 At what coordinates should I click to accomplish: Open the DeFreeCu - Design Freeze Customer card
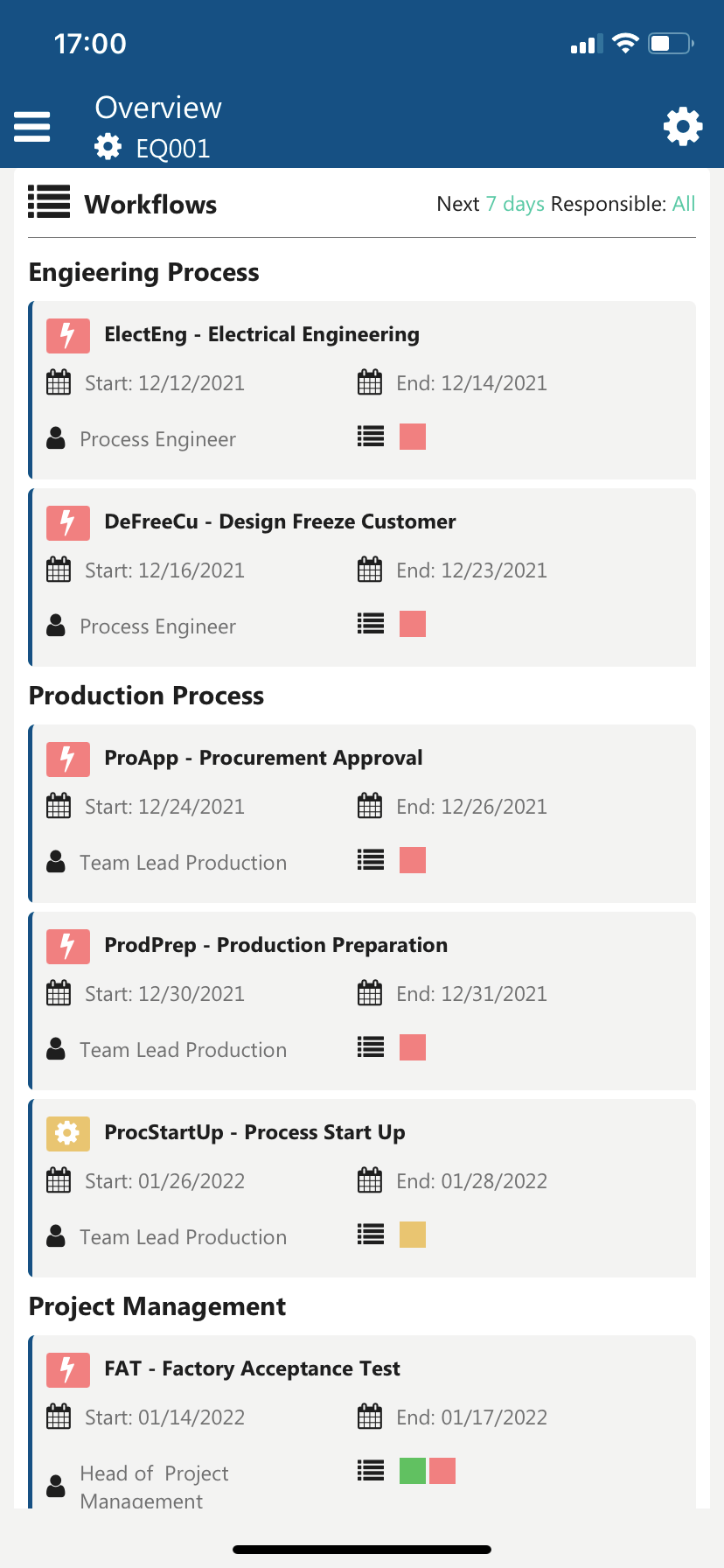click(x=280, y=521)
